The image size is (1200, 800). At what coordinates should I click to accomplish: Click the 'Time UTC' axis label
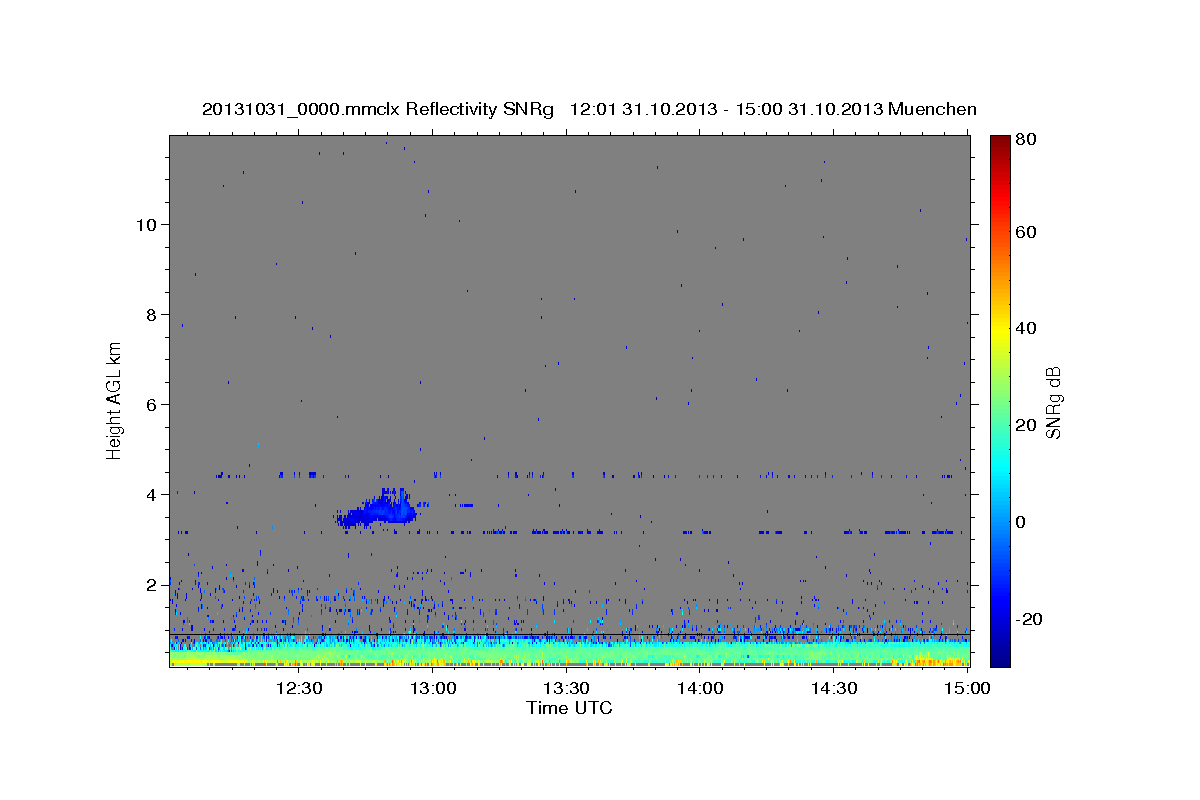click(x=569, y=708)
